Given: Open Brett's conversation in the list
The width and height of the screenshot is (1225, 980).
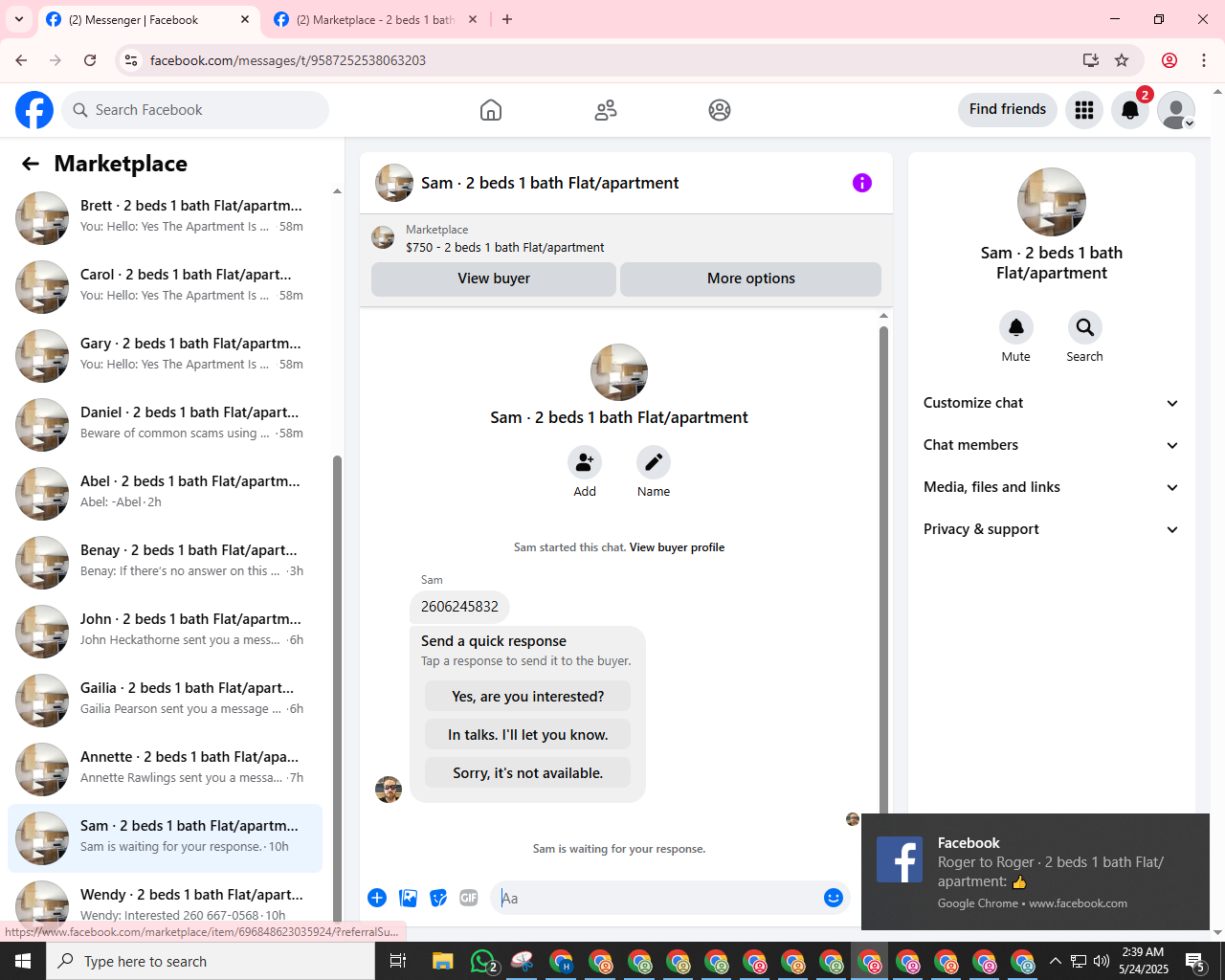Looking at the screenshot, I should pyautogui.click(x=165, y=218).
